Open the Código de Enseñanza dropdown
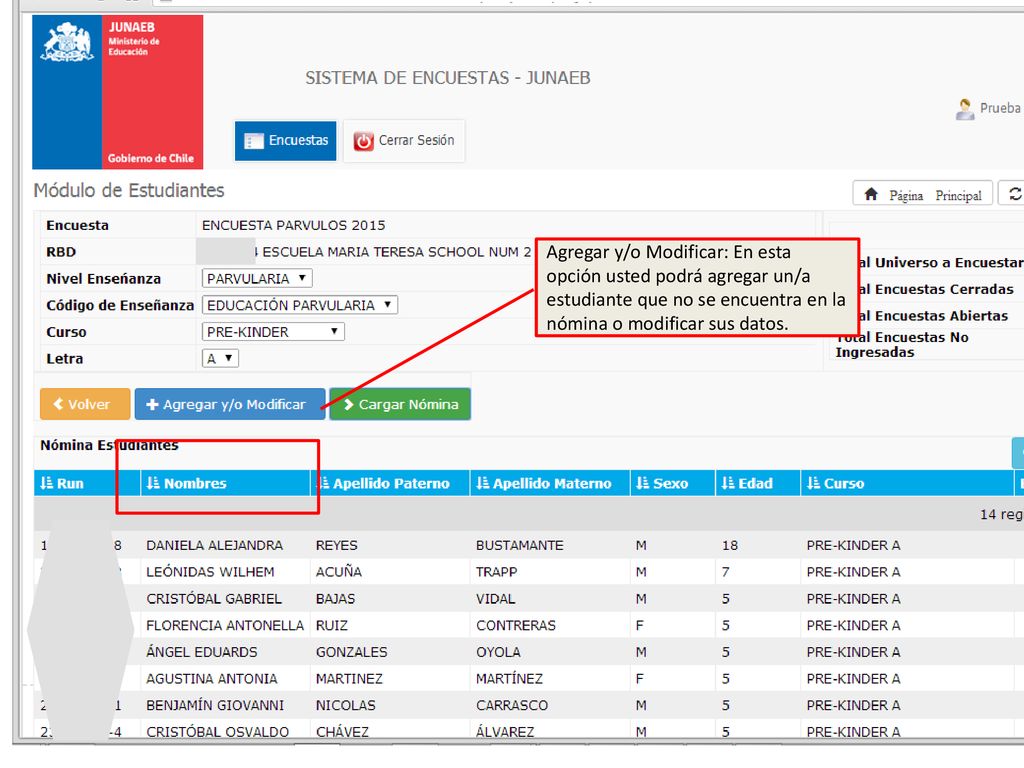1024x768 pixels. pyautogui.click(x=300, y=305)
